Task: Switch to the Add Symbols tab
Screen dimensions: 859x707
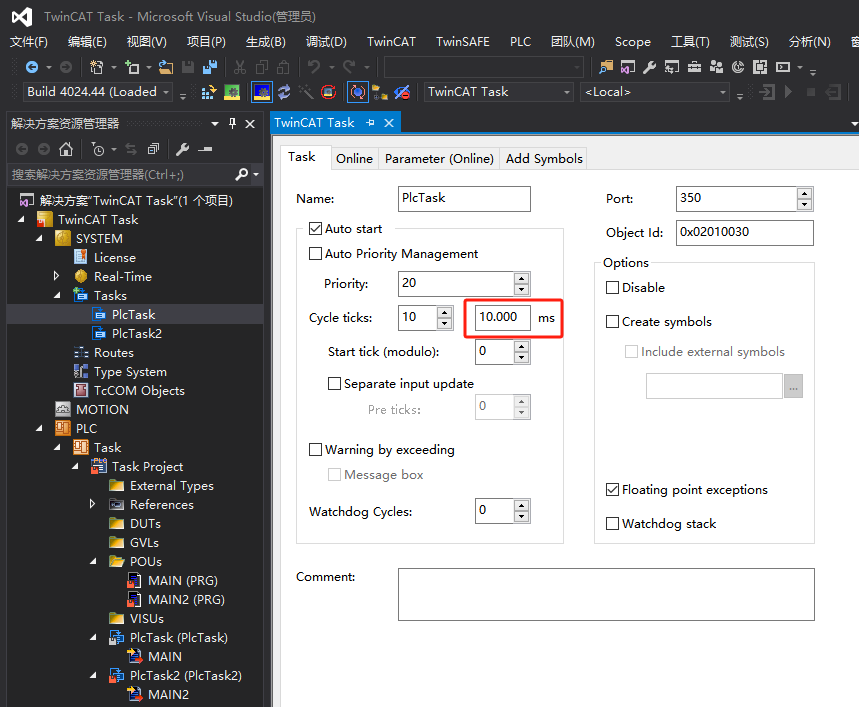Action: click(544, 159)
